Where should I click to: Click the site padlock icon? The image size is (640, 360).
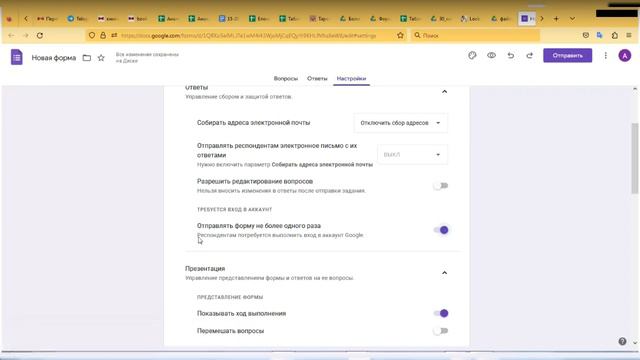pos(103,36)
